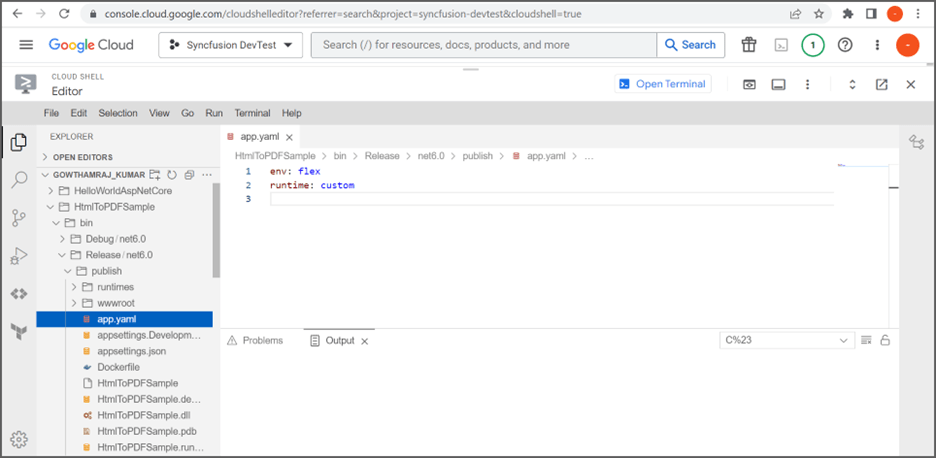Image resolution: width=936 pixels, height=458 pixels.
Task: Click the Explorer tree scrollbar
Action: (x=216, y=230)
